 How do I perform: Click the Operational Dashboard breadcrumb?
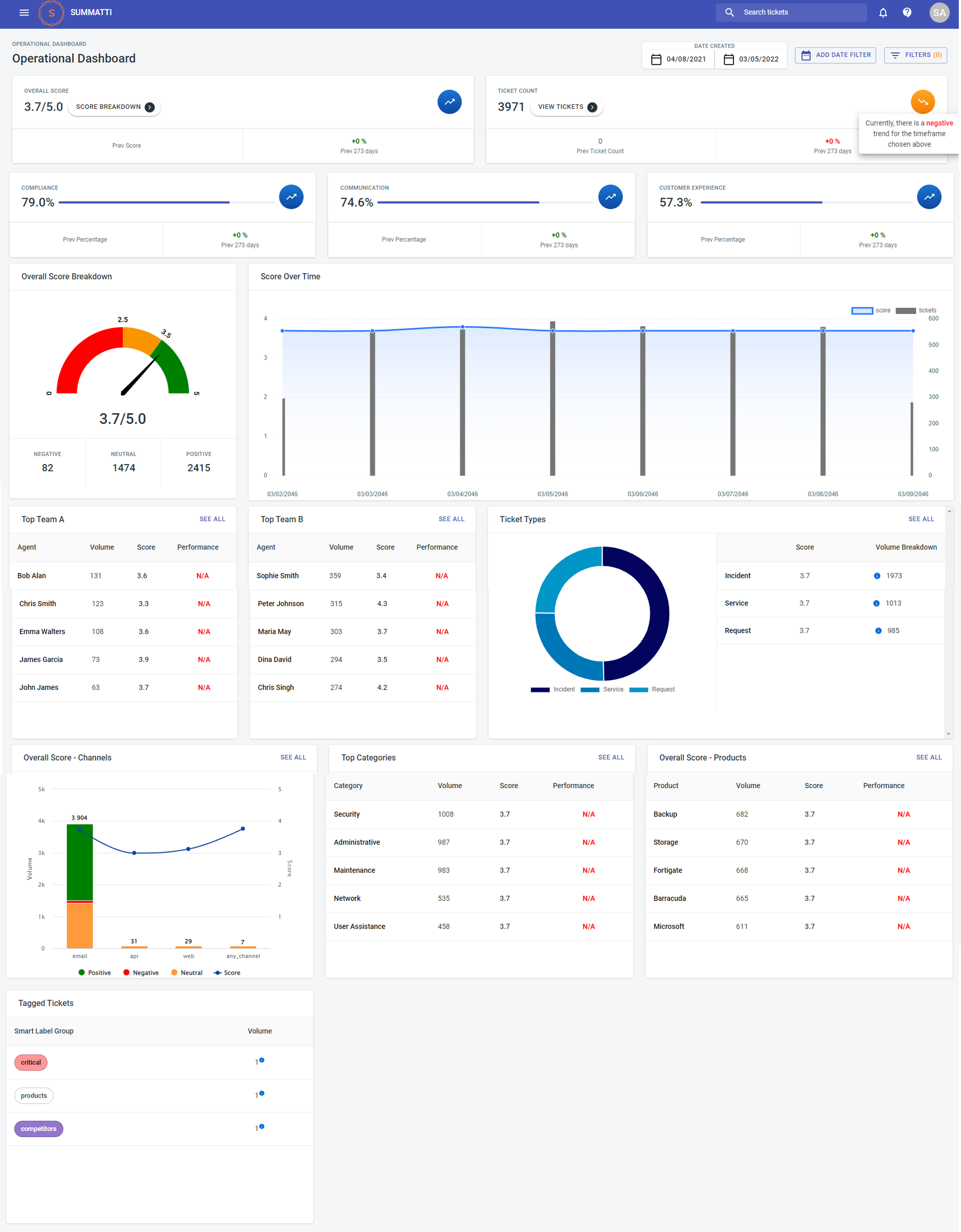49,44
